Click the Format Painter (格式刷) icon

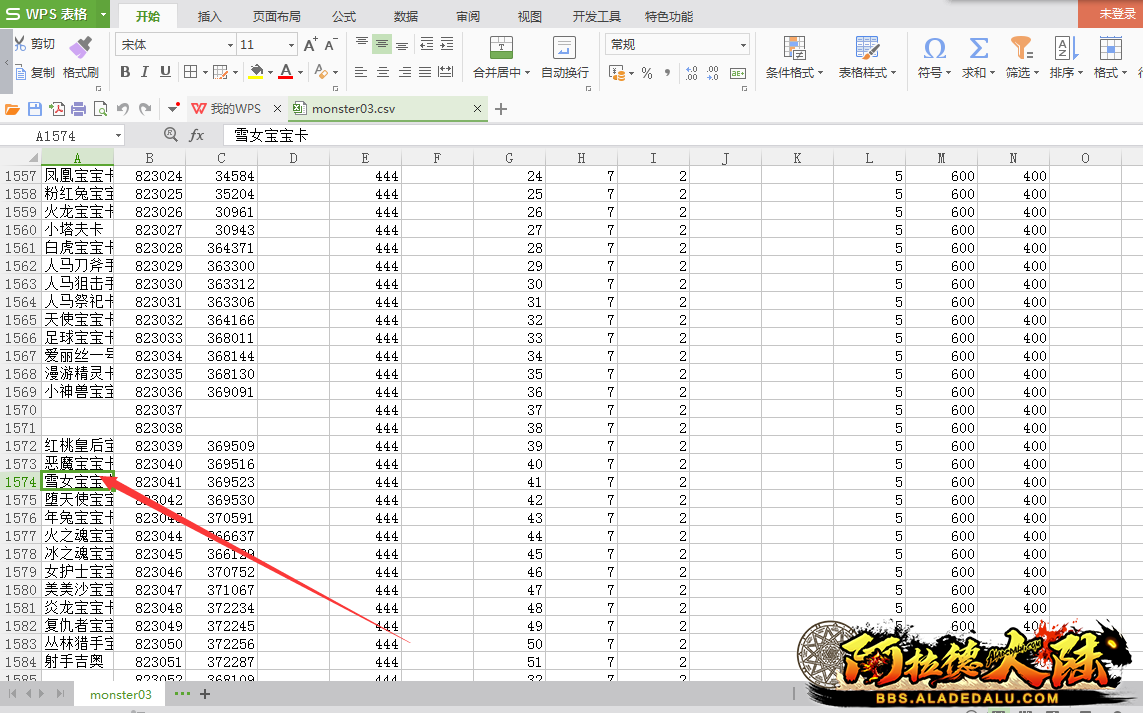80,47
